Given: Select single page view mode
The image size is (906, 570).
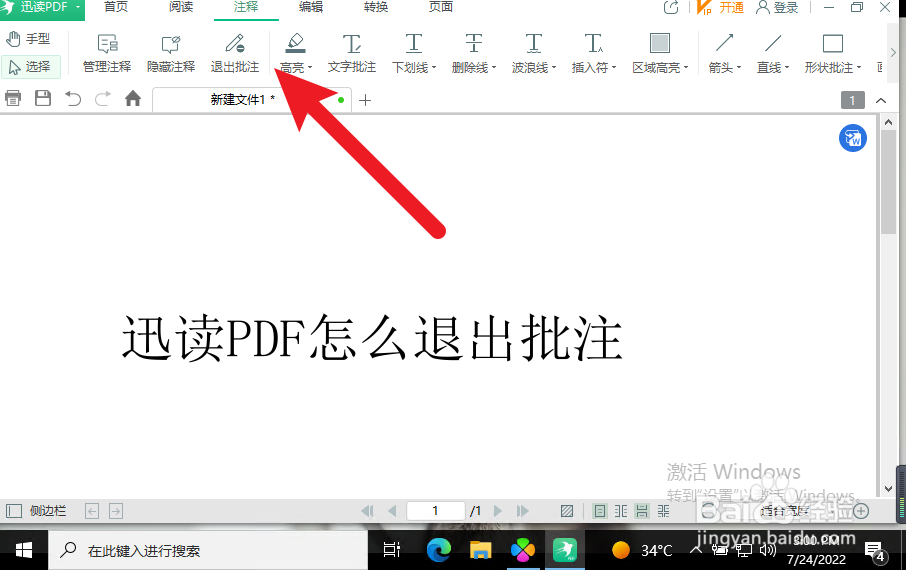Looking at the screenshot, I should (600, 511).
